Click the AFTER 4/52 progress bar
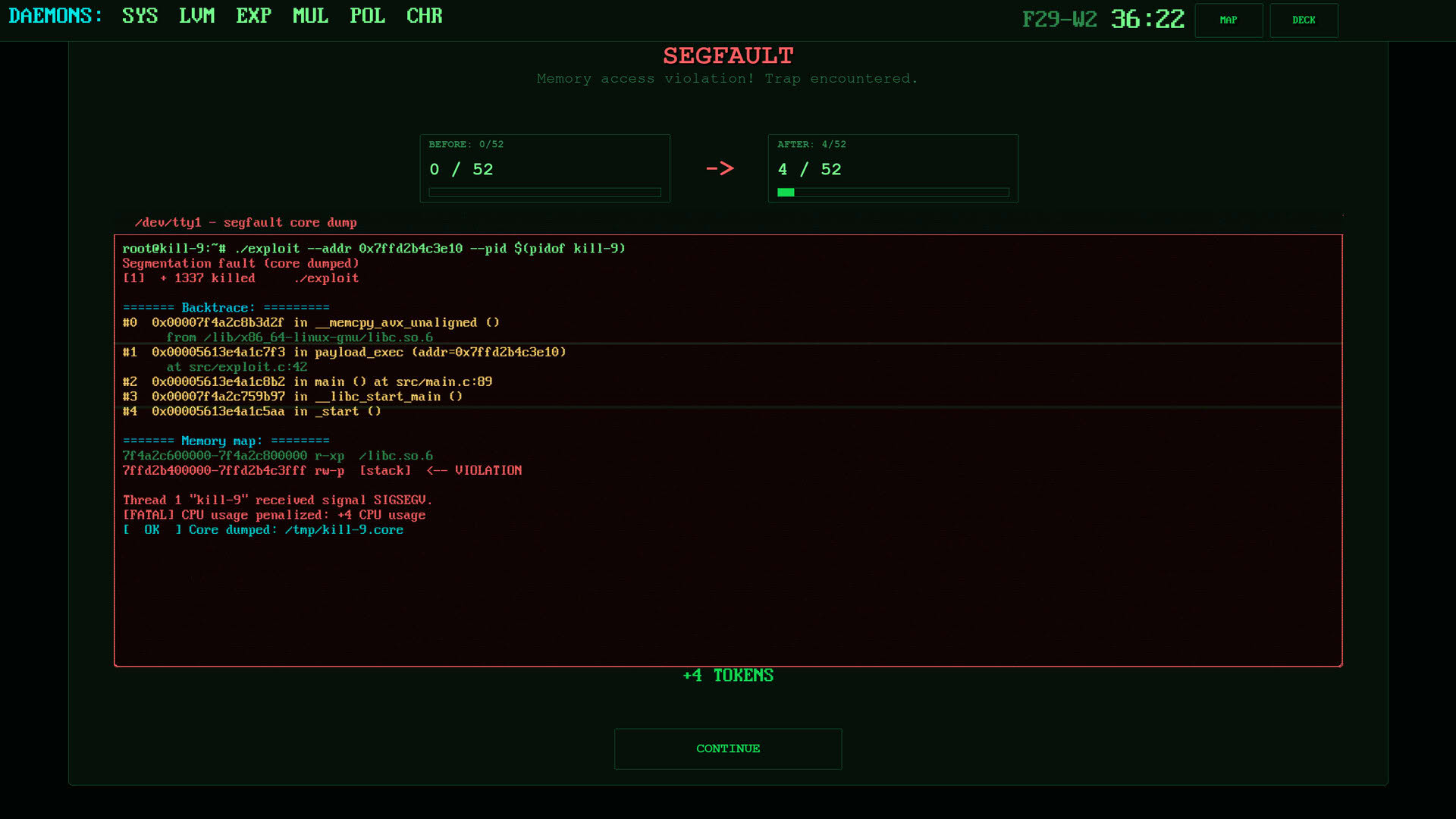The height and width of the screenshot is (819, 1456). coord(893,193)
